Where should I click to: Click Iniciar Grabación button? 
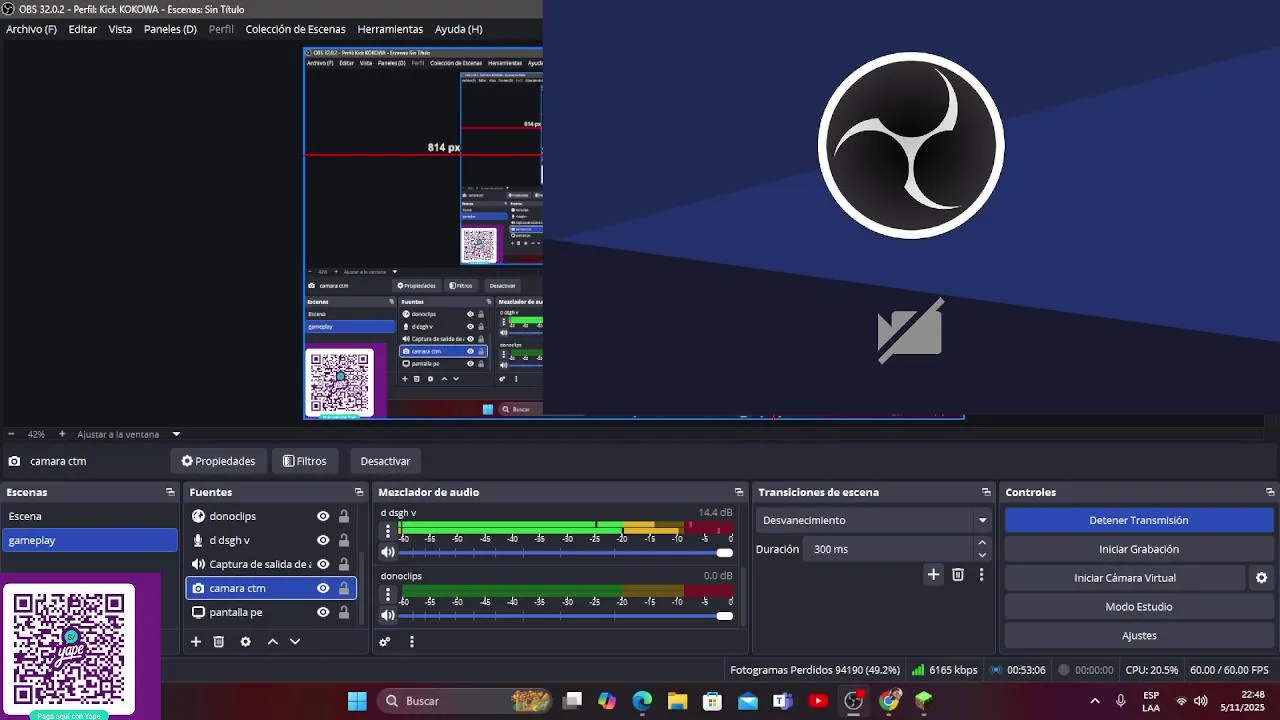(1139, 549)
